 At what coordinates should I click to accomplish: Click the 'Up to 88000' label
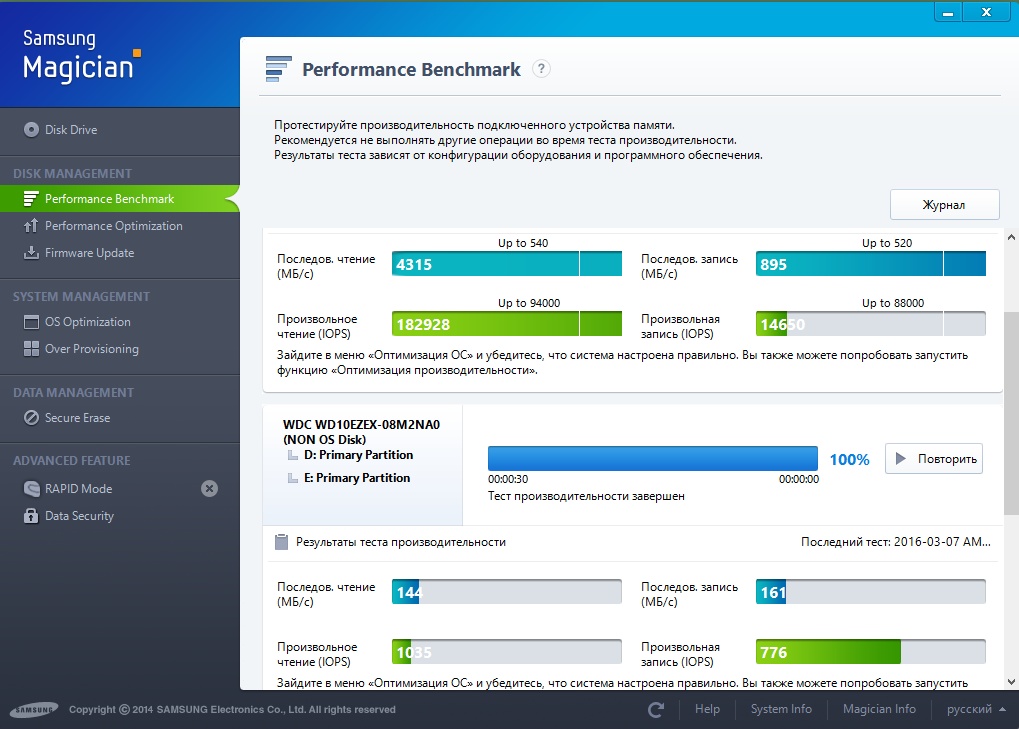(893, 303)
